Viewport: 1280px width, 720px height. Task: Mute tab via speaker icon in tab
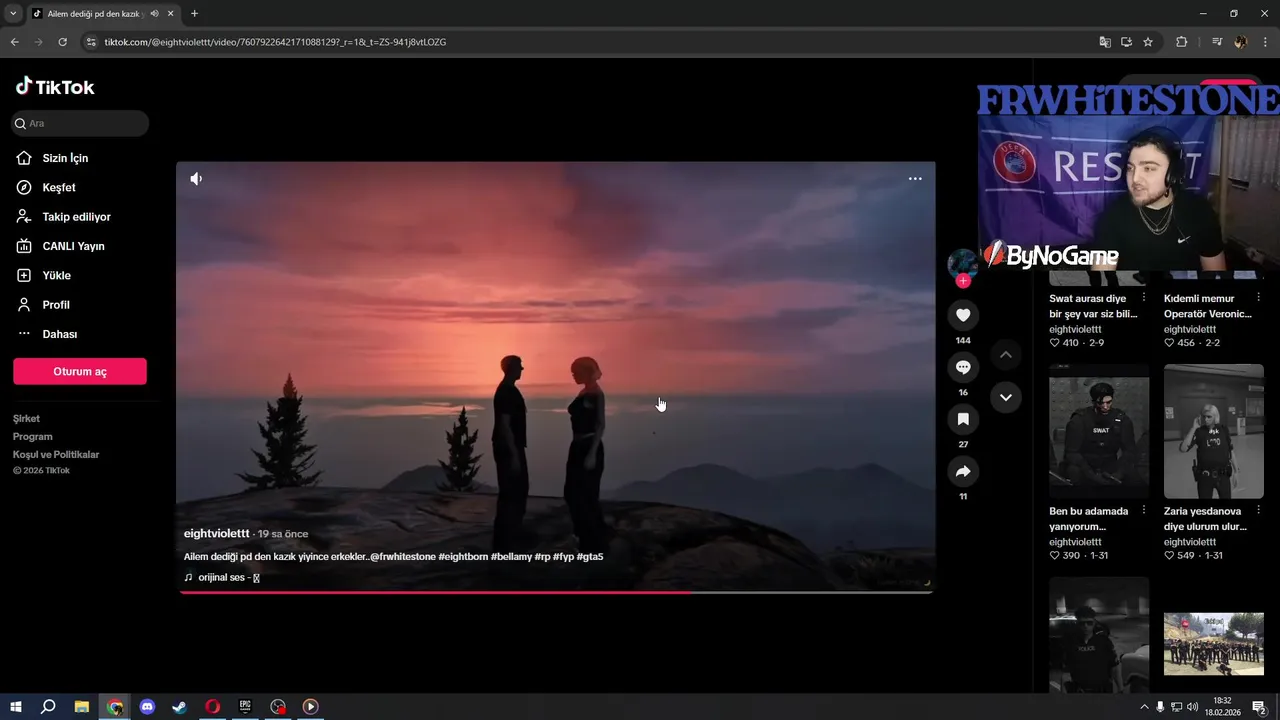(x=154, y=13)
